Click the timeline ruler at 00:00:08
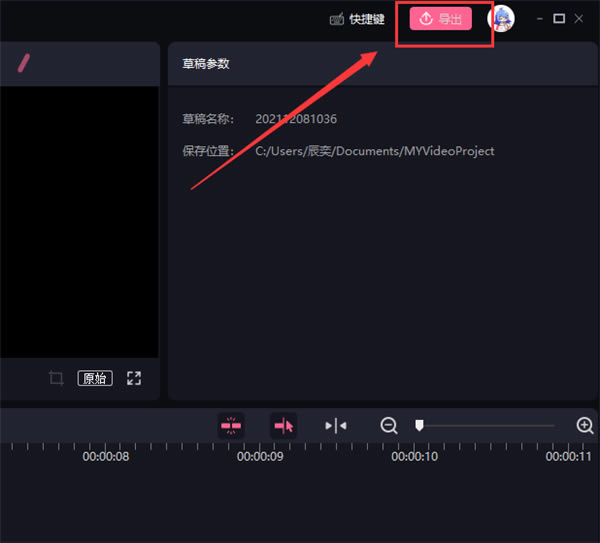600x543 pixels. 106,456
